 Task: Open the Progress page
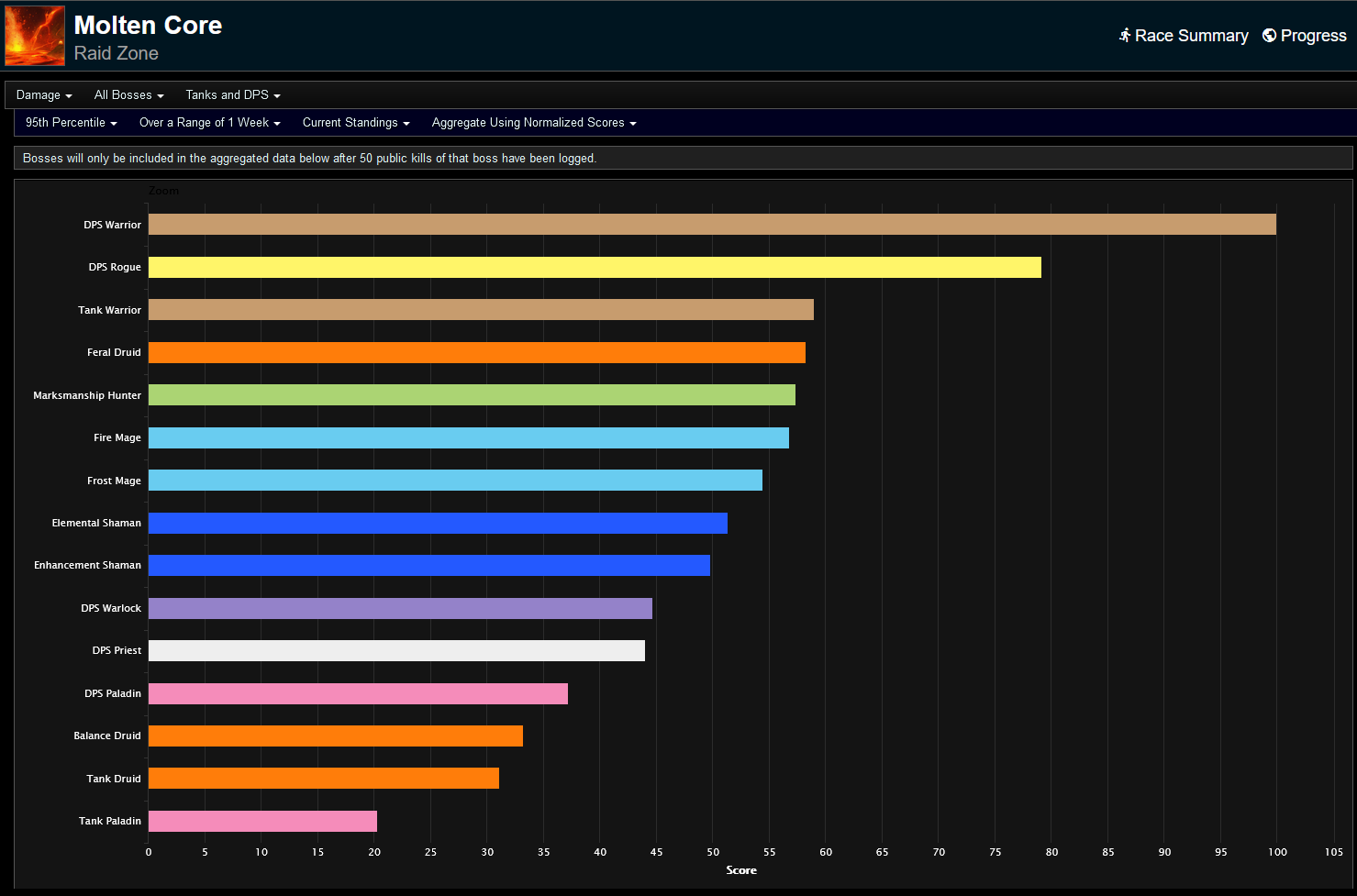[1312, 36]
